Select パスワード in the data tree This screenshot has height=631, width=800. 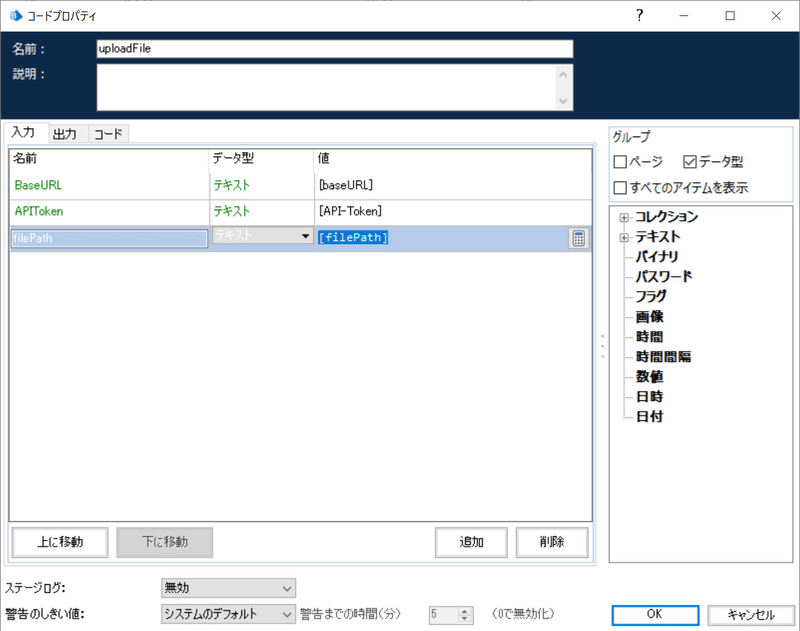click(664, 276)
